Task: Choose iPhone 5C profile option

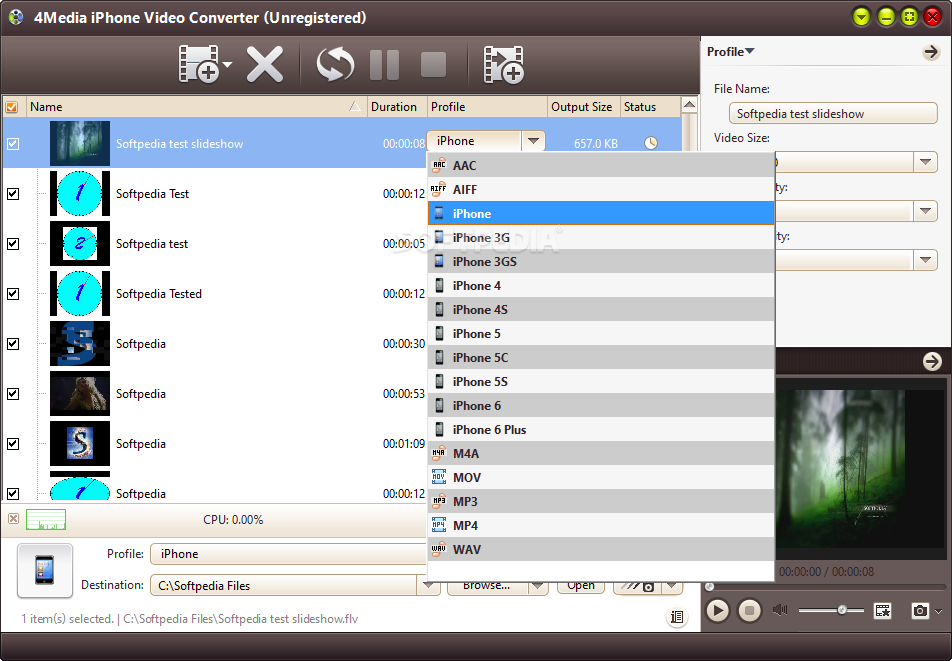Action: (601, 358)
